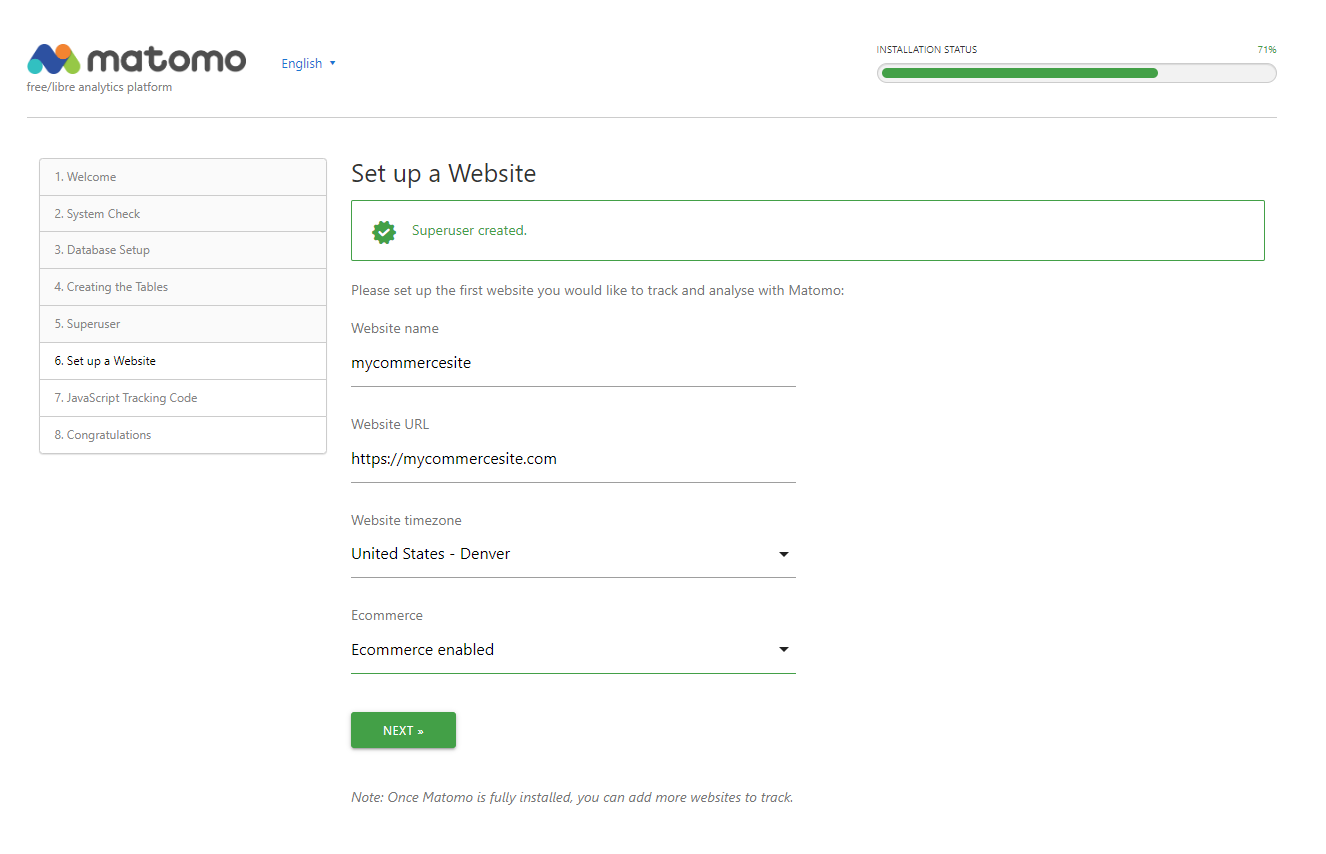Select step 6. Set up a Website
1326x854 pixels.
pyautogui.click(x=183, y=361)
